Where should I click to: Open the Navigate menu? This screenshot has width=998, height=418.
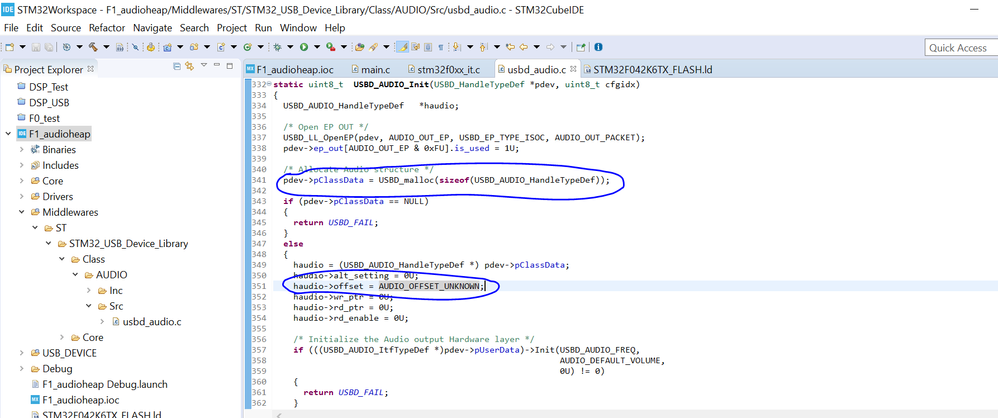pyautogui.click(x=153, y=28)
